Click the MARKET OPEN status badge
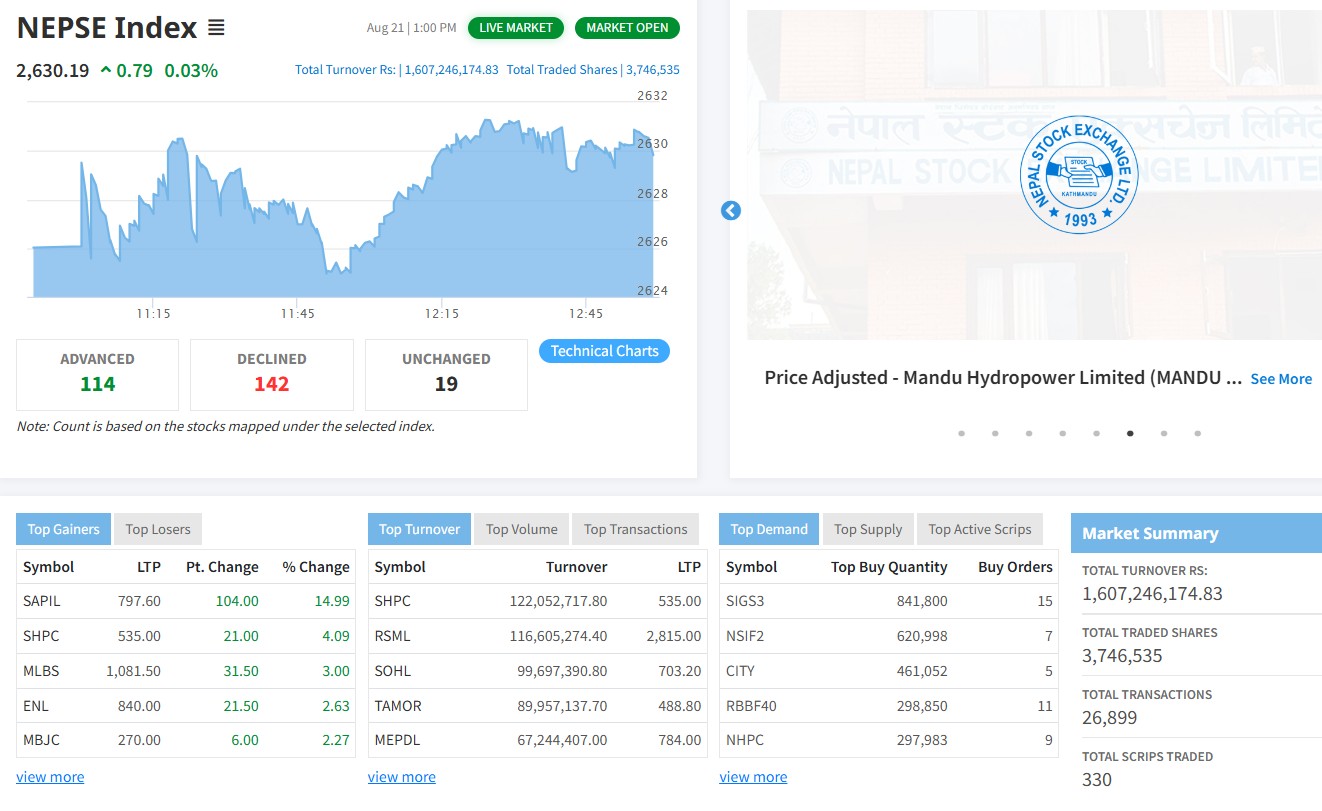1322x811 pixels. 627,28
